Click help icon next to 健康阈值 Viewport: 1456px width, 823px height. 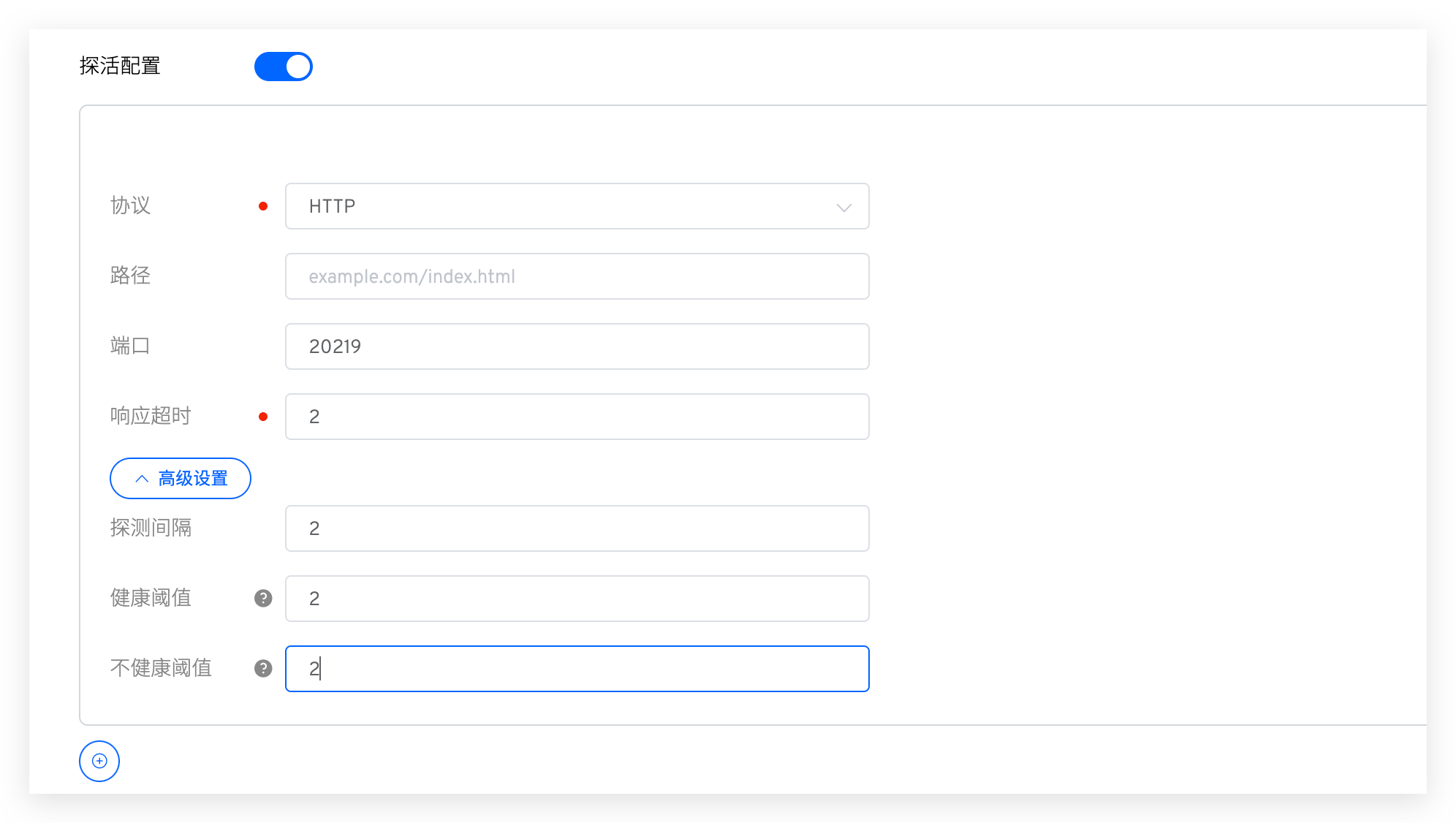point(263,599)
